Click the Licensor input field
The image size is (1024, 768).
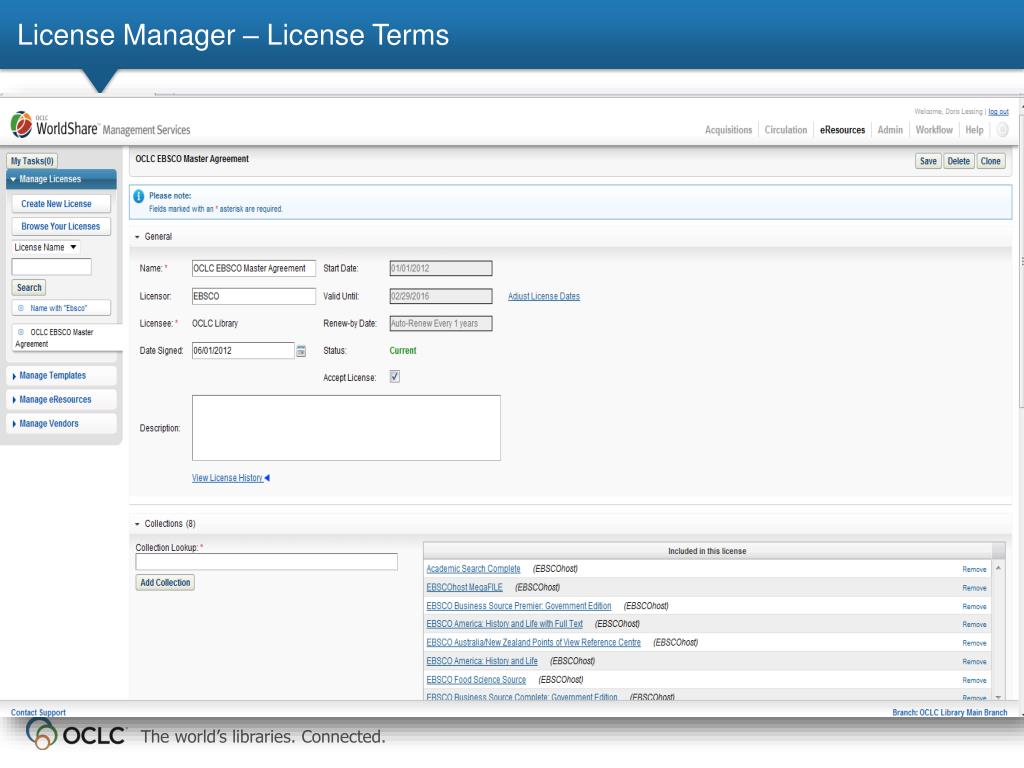[x=253, y=296]
